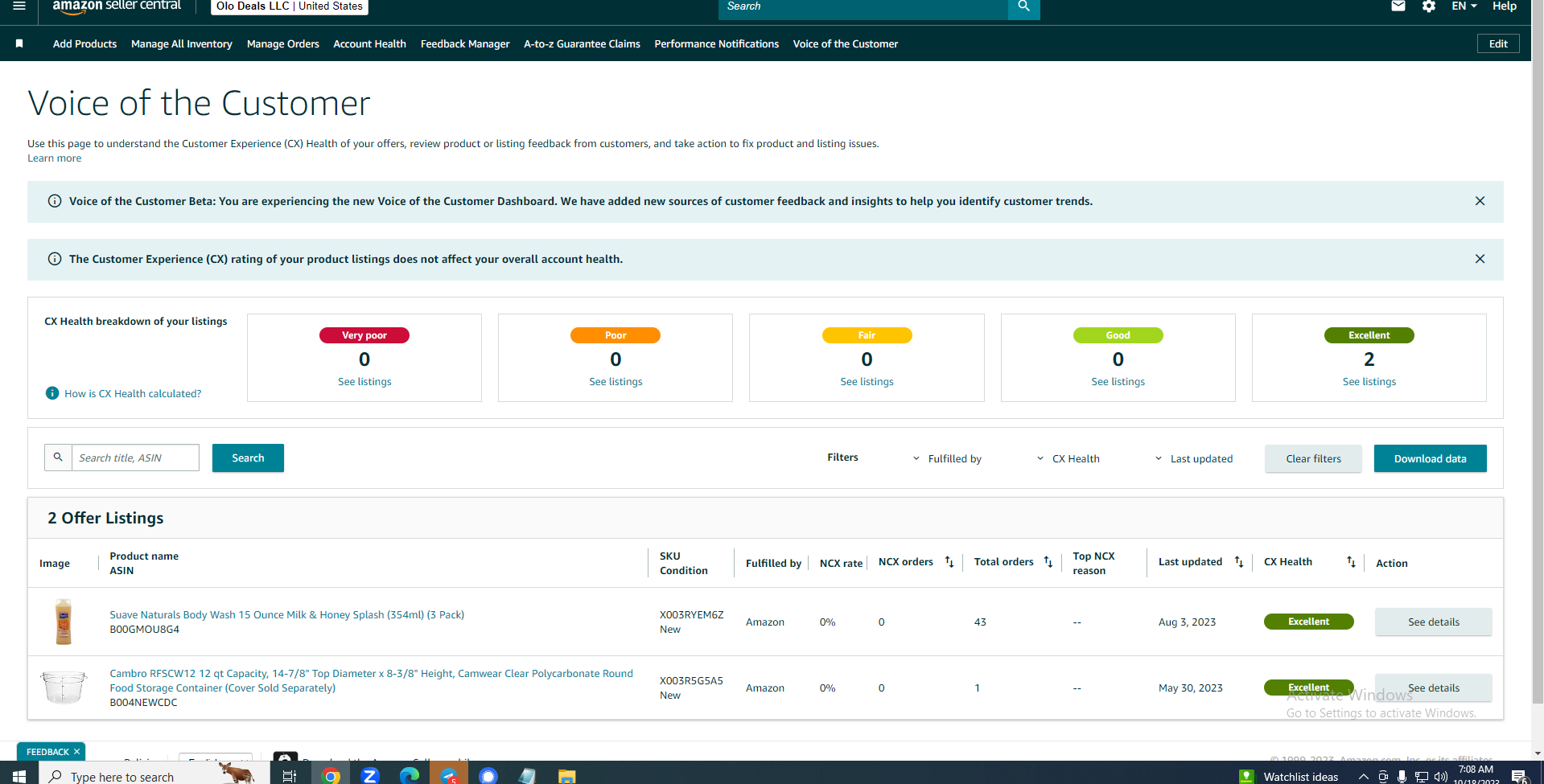Open the notification center icon
The image size is (1544, 784).
(x=1519, y=777)
